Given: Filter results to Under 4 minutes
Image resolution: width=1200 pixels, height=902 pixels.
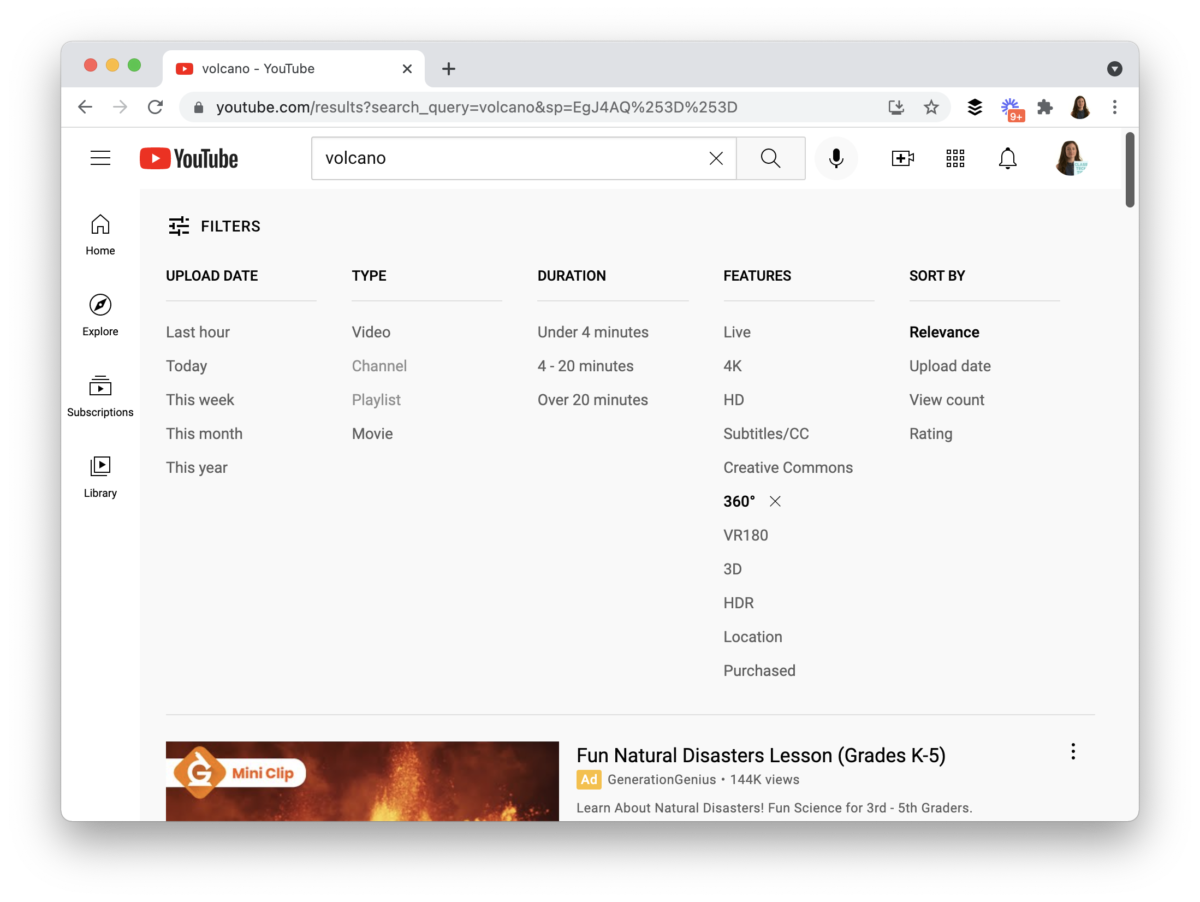Looking at the screenshot, I should [592, 331].
